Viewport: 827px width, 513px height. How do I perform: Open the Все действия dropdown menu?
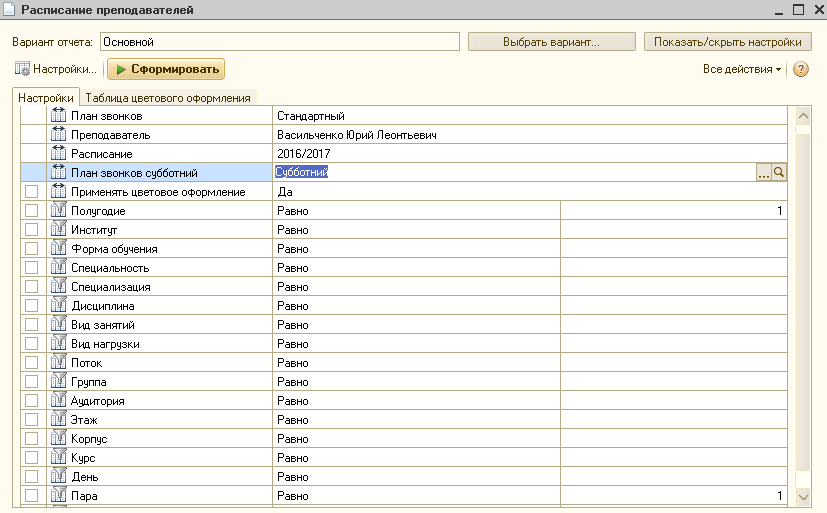coord(742,69)
